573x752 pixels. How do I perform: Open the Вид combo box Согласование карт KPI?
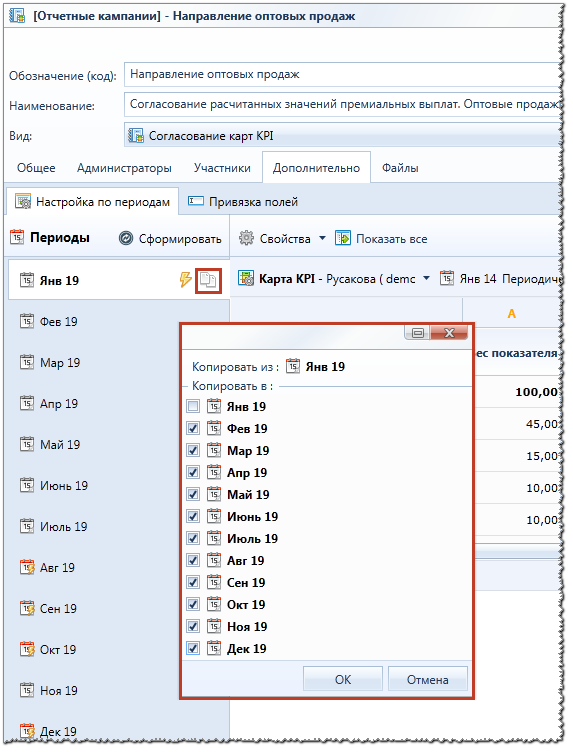tap(343, 136)
